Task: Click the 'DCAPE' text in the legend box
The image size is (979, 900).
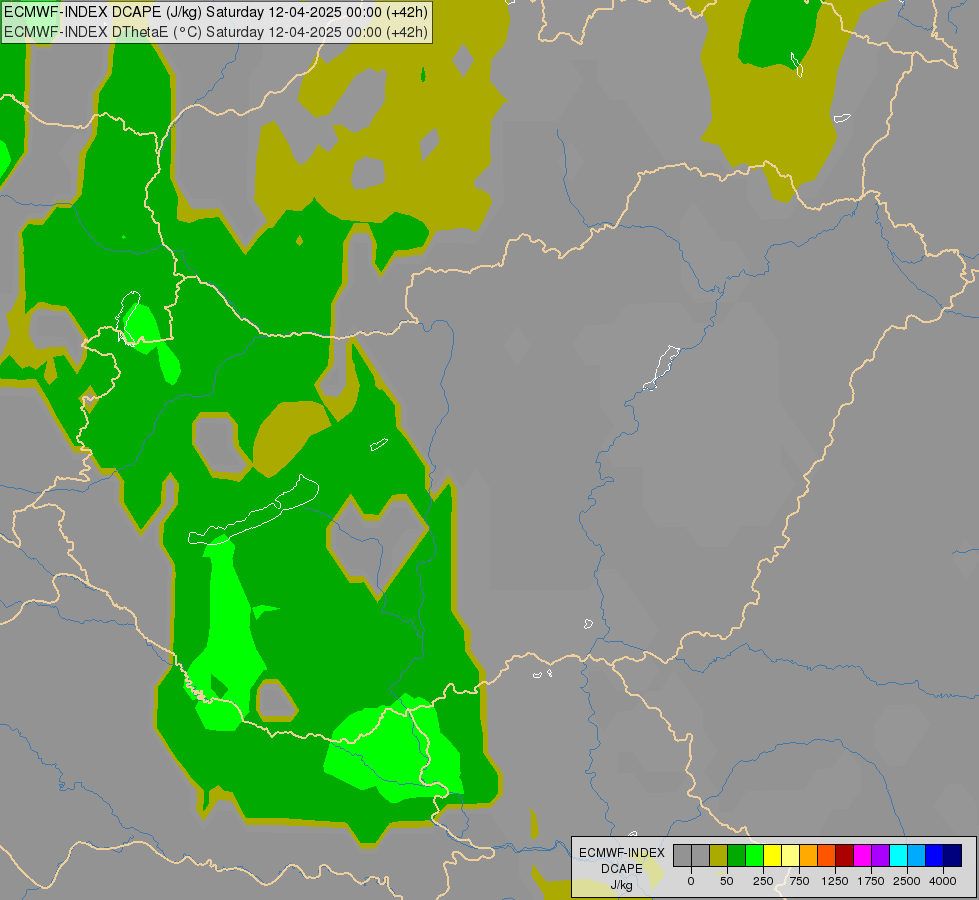Action: (x=622, y=869)
